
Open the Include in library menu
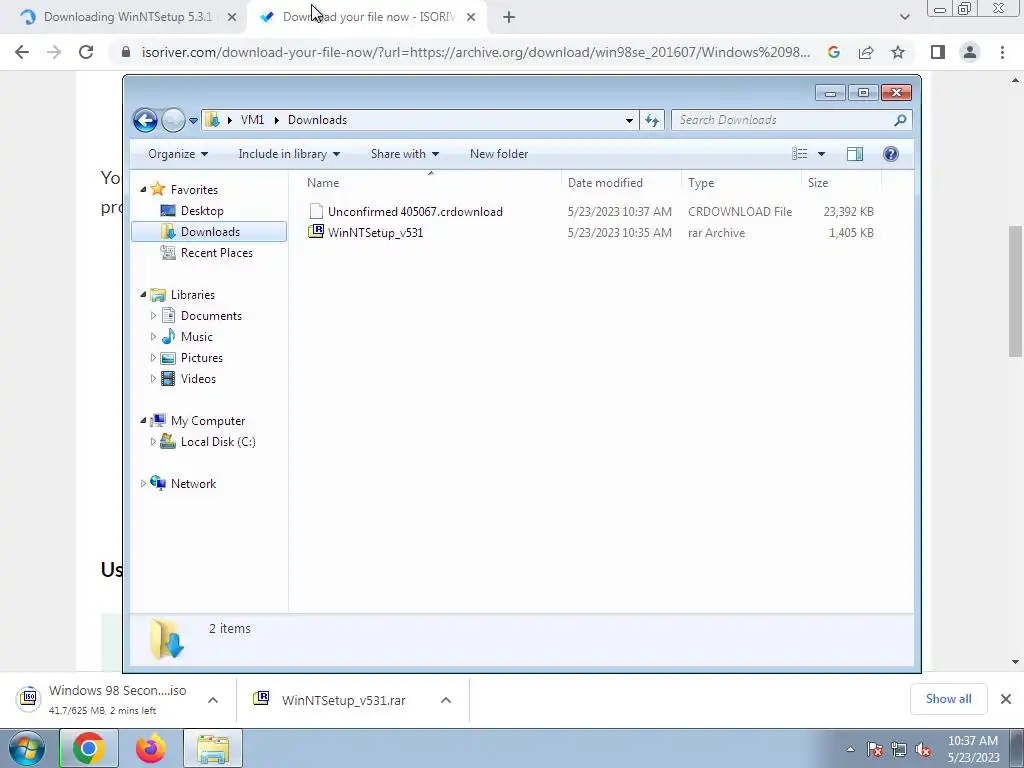point(289,154)
